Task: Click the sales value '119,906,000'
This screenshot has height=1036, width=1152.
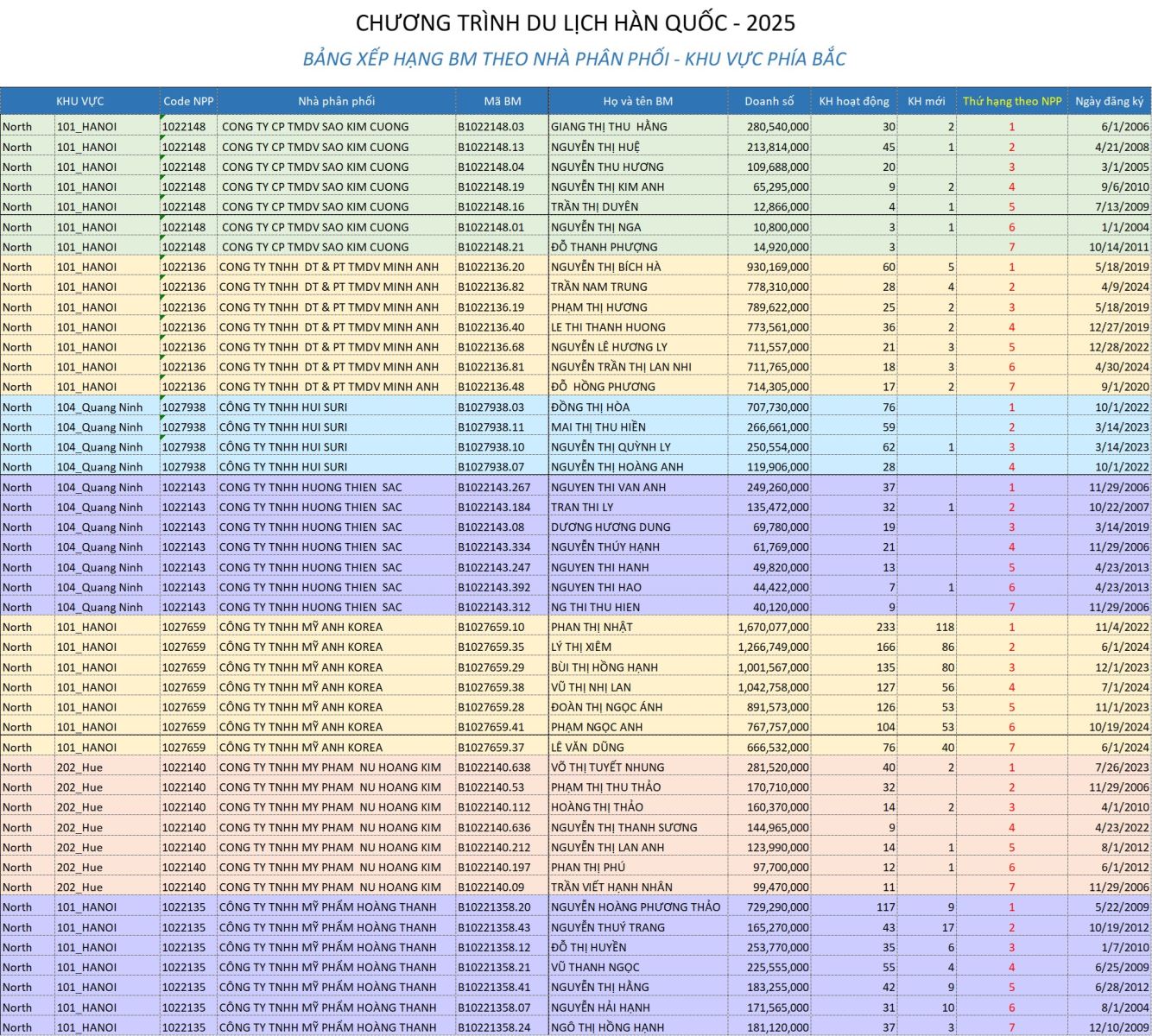Action: click(x=778, y=467)
